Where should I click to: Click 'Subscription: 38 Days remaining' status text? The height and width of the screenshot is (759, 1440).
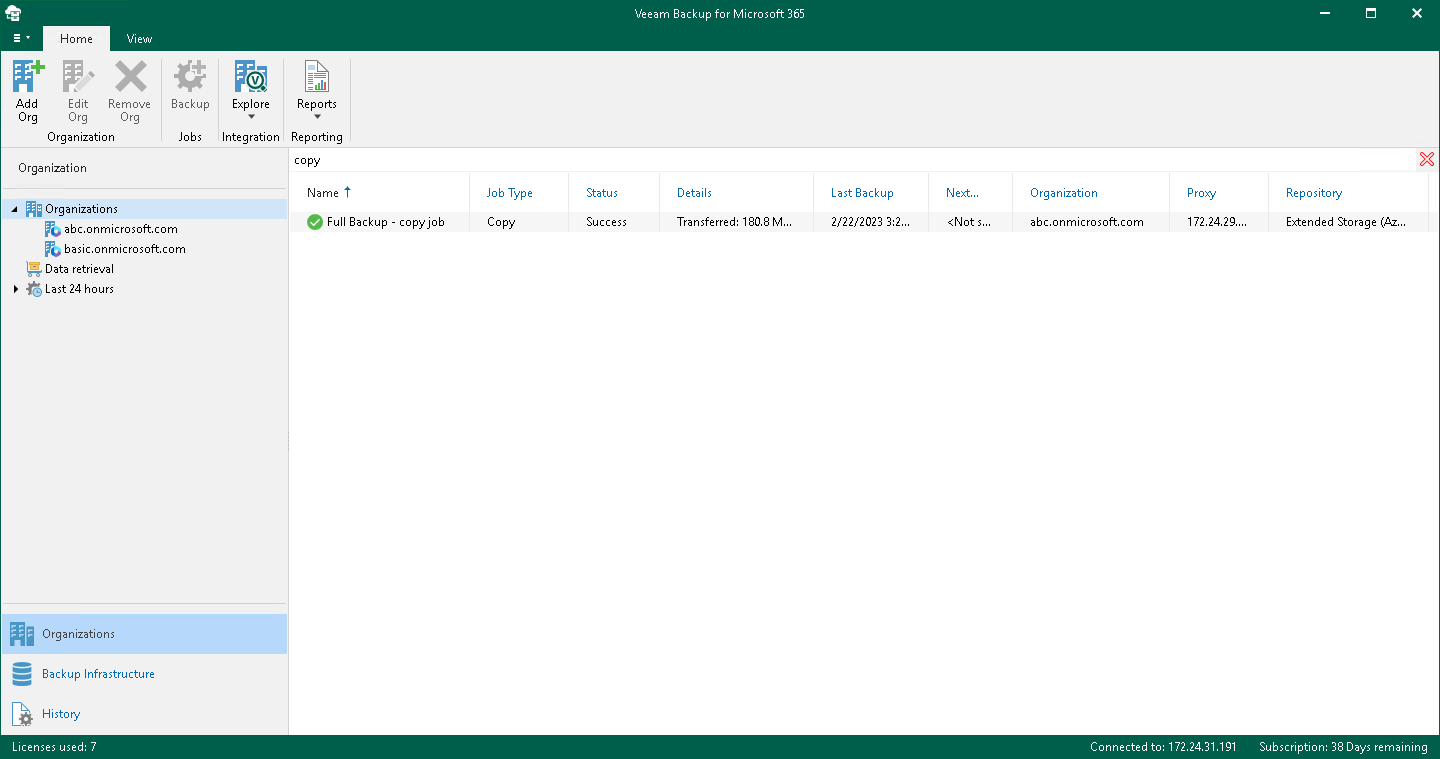tap(1343, 747)
